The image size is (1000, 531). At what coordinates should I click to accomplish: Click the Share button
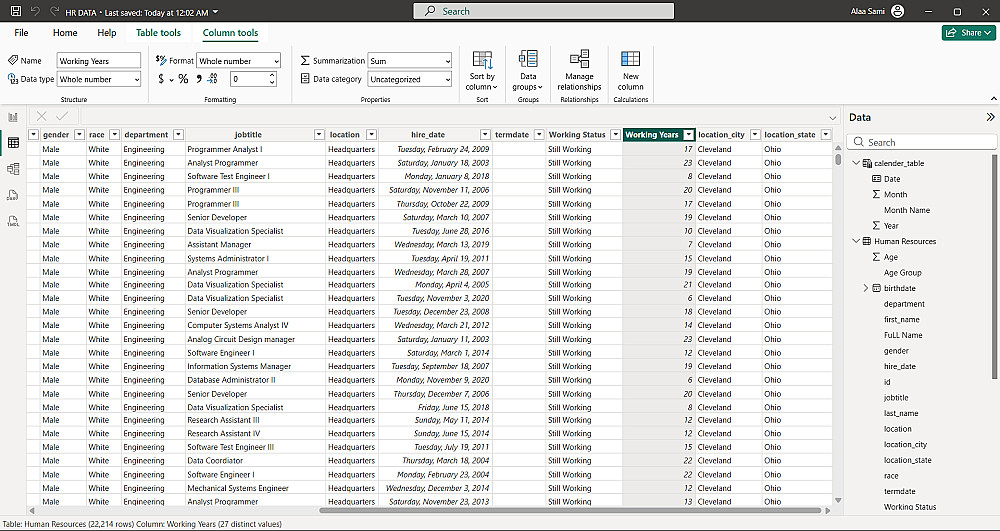(x=968, y=33)
